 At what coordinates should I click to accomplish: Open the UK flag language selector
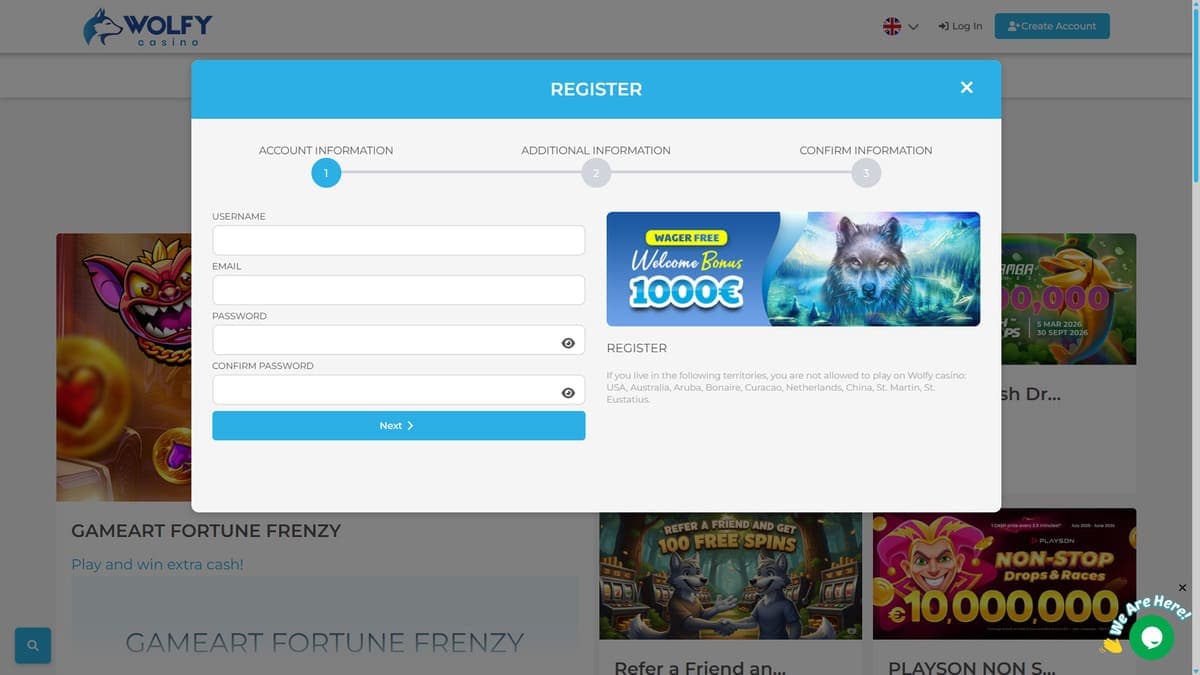pyautogui.click(x=901, y=26)
